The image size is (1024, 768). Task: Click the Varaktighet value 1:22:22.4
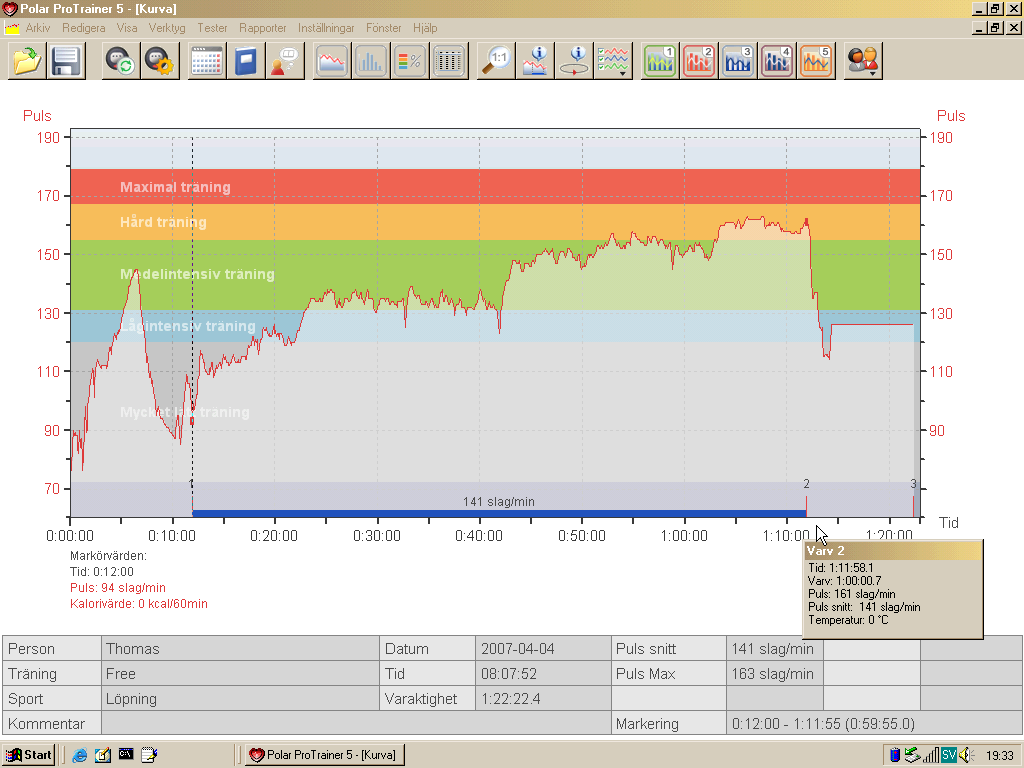543,699
